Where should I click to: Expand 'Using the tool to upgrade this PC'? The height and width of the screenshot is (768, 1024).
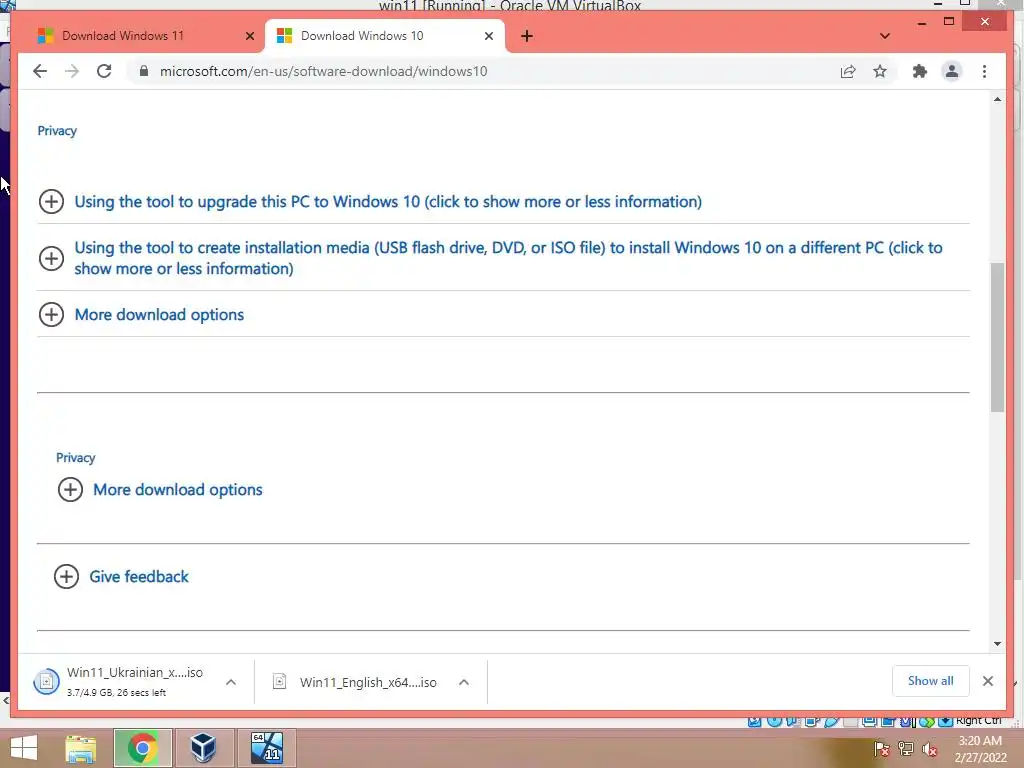tap(388, 201)
